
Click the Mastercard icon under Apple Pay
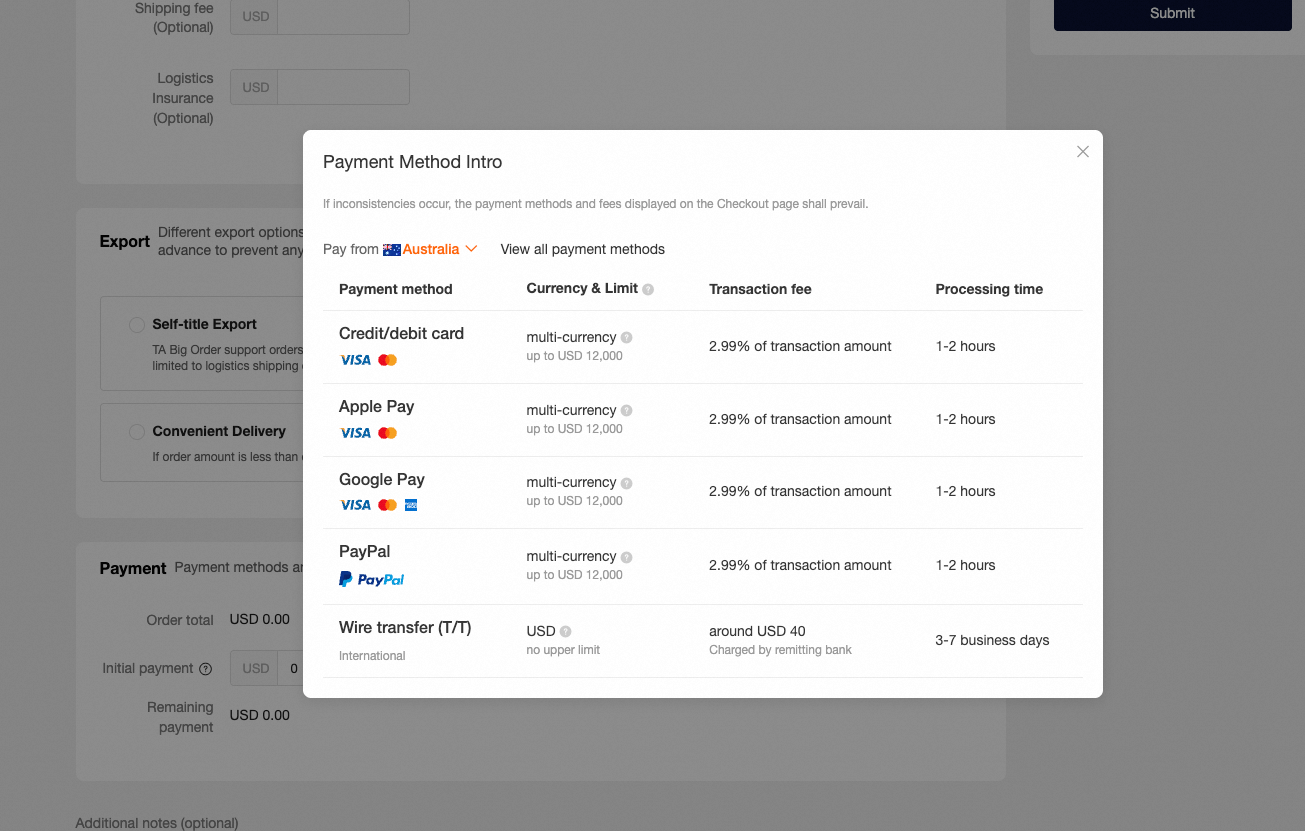(388, 433)
